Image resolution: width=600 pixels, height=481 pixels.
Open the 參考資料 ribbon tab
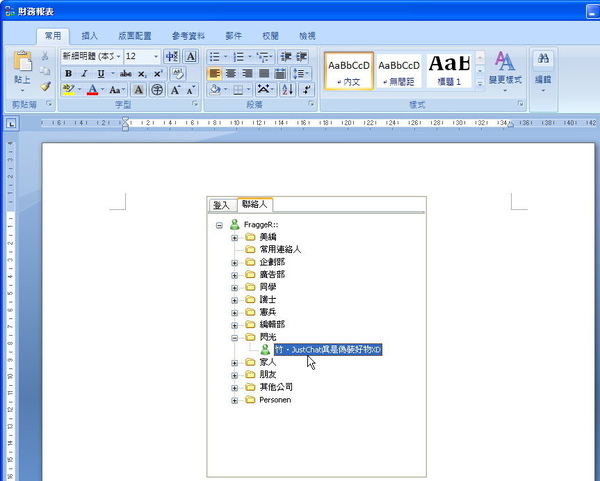(x=188, y=36)
